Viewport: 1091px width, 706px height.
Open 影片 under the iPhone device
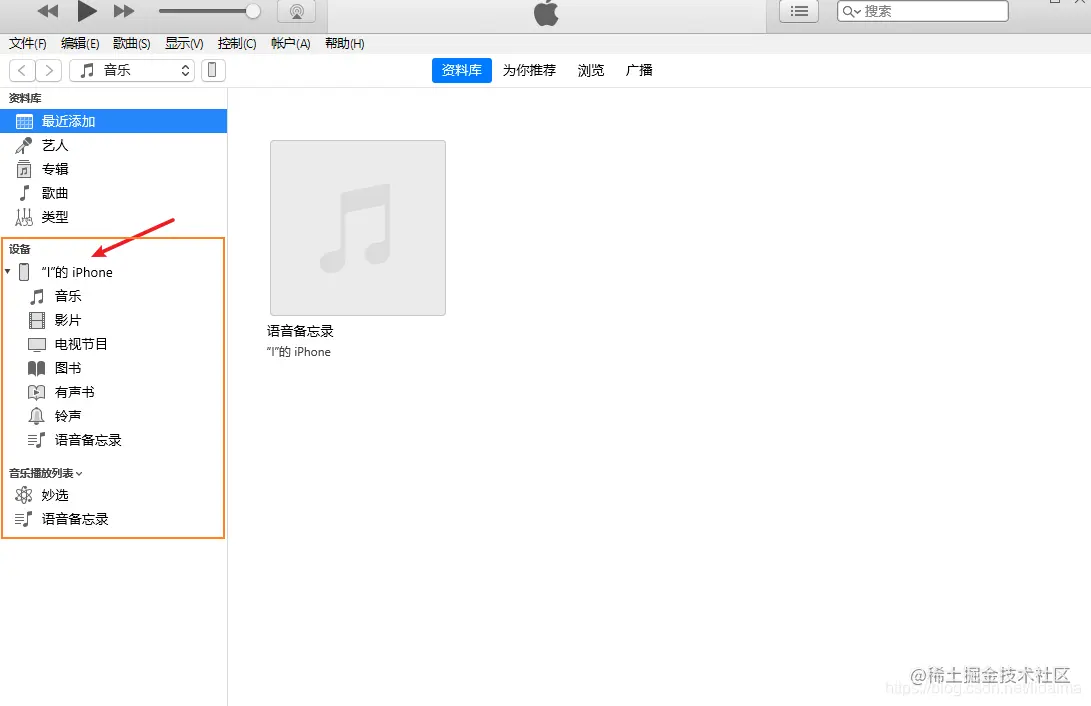pos(113,320)
